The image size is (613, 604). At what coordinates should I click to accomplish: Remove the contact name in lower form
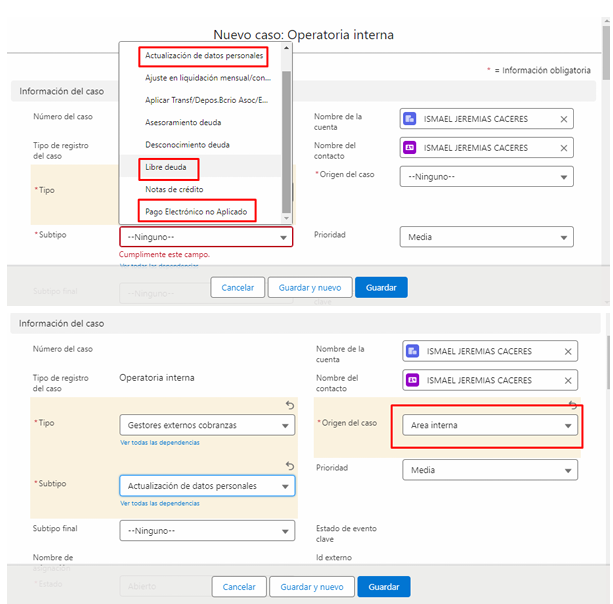pyautogui.click(x=567, y=381)
